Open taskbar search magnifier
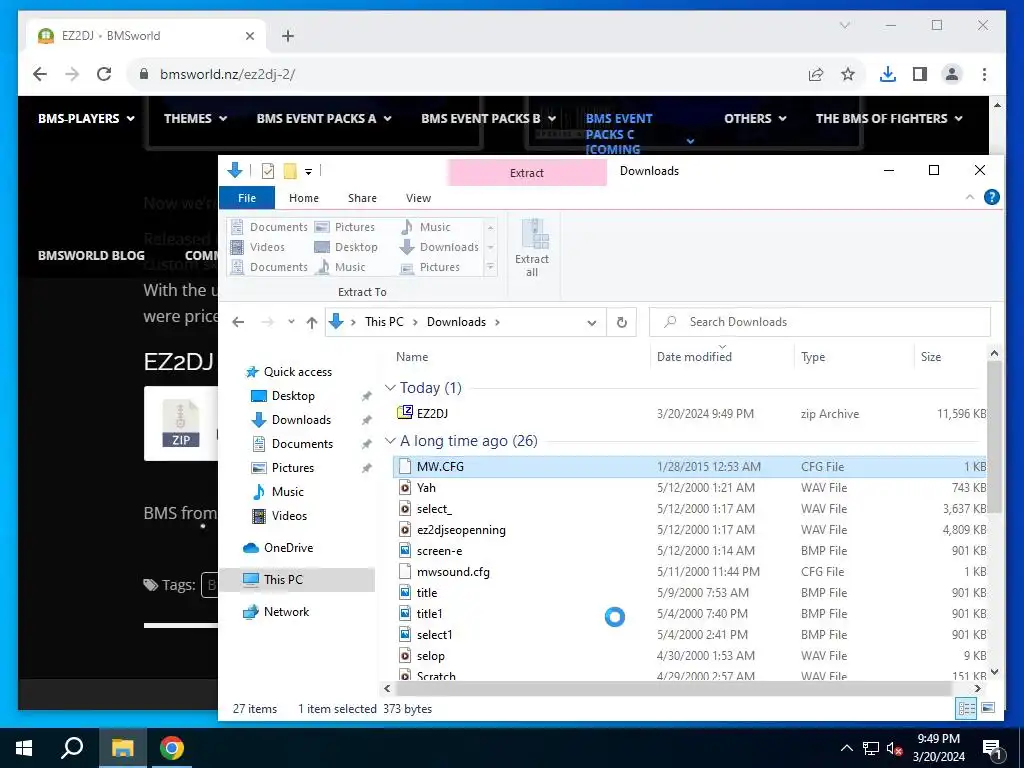This screenshot has height=768, width=1024. click(72, 748)
